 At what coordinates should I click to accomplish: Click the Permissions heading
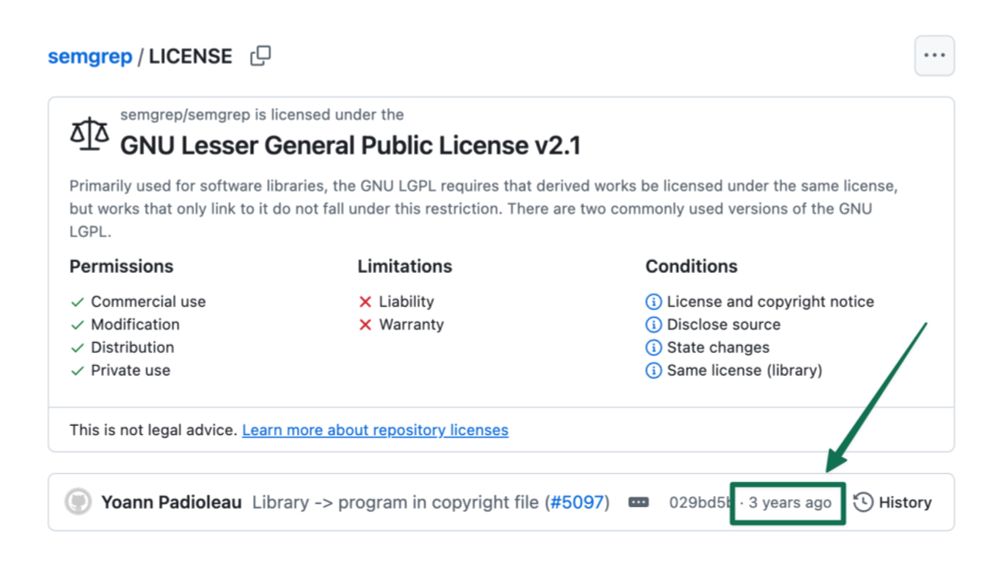121,267
